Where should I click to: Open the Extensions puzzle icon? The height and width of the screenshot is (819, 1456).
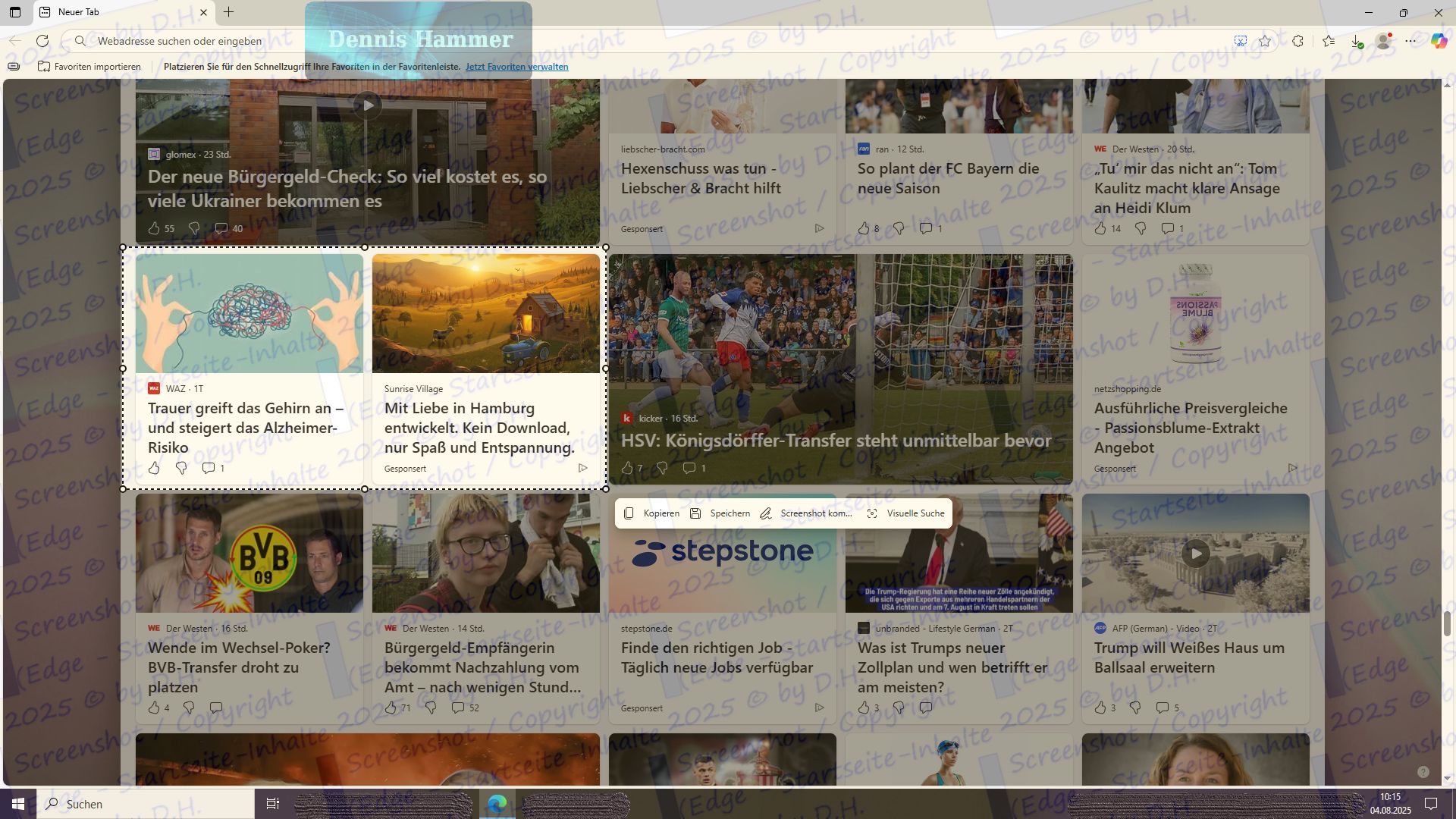[x=1298, y=41]
